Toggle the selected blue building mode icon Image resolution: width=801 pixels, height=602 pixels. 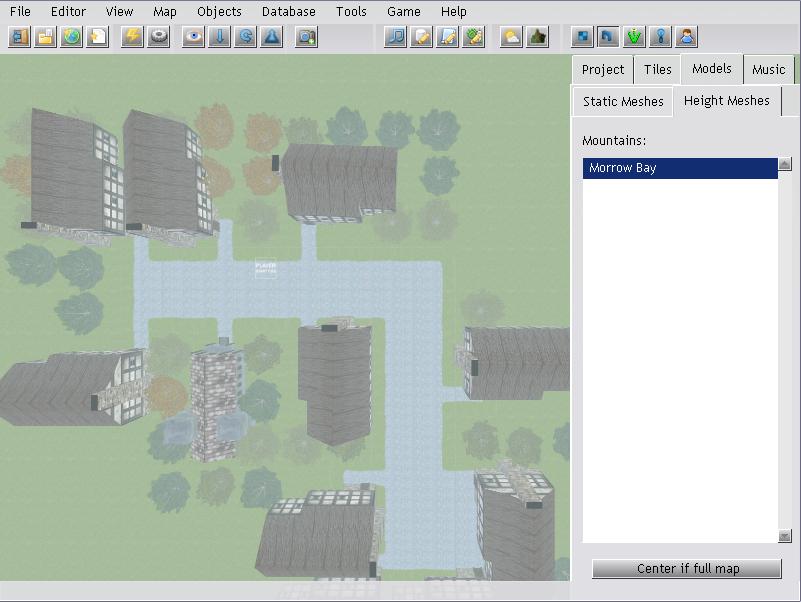608,37
